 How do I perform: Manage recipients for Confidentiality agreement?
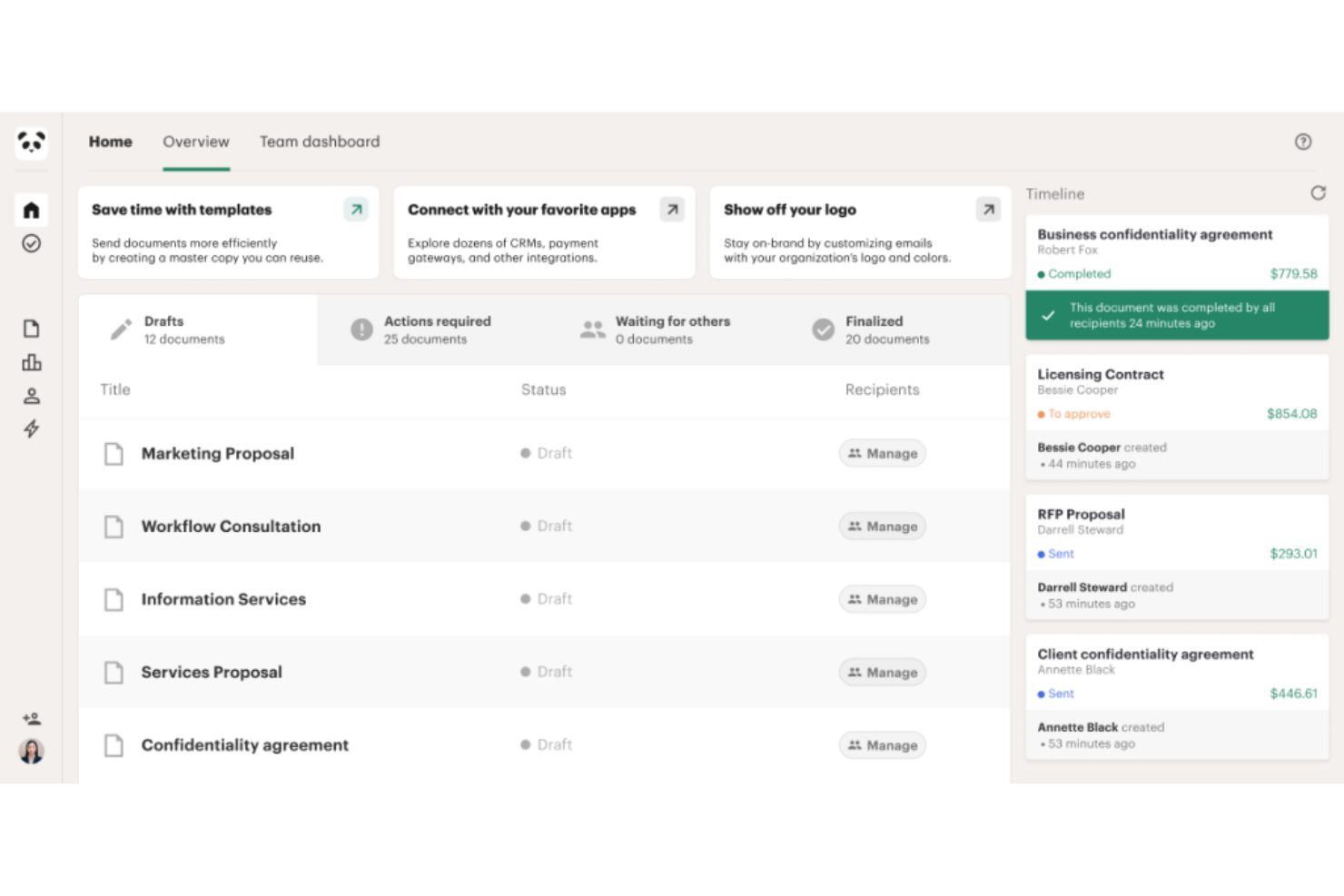(x=882, y=744)
